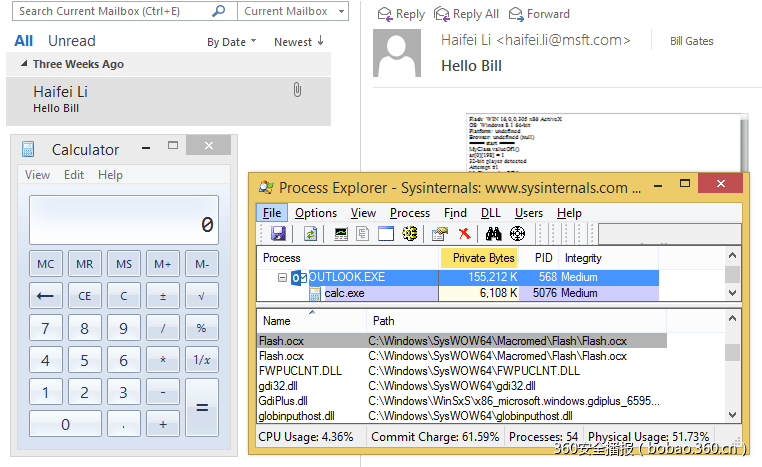
Task: Click the search magnifier in mailbox search
Action: [x=220, y=11]
